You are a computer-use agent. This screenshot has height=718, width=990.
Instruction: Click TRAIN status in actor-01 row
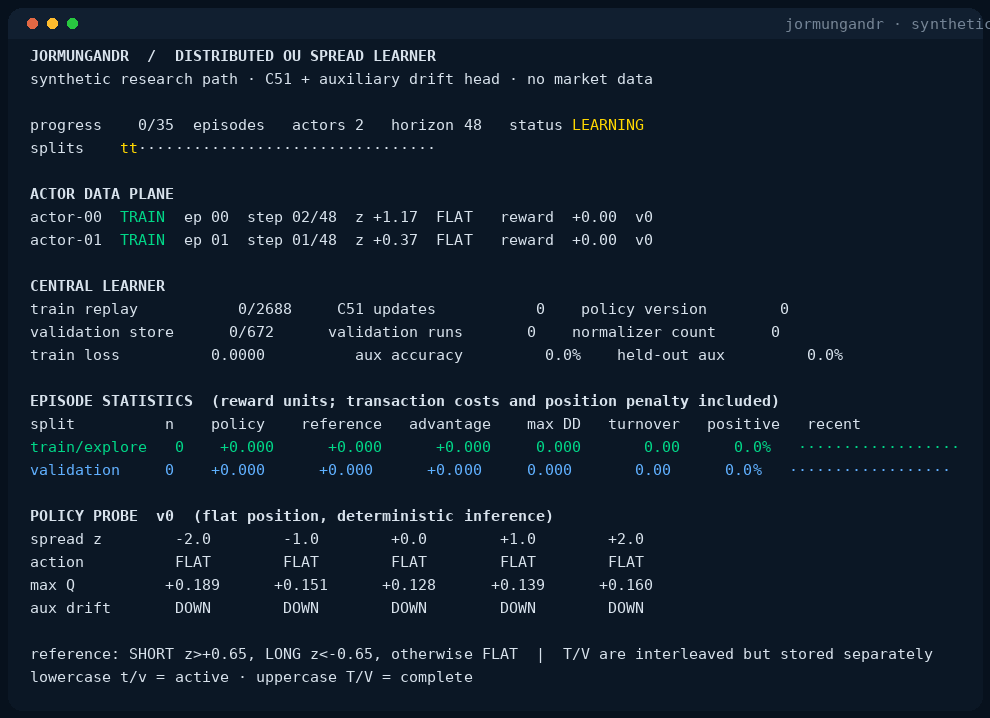tap(142, 240)
